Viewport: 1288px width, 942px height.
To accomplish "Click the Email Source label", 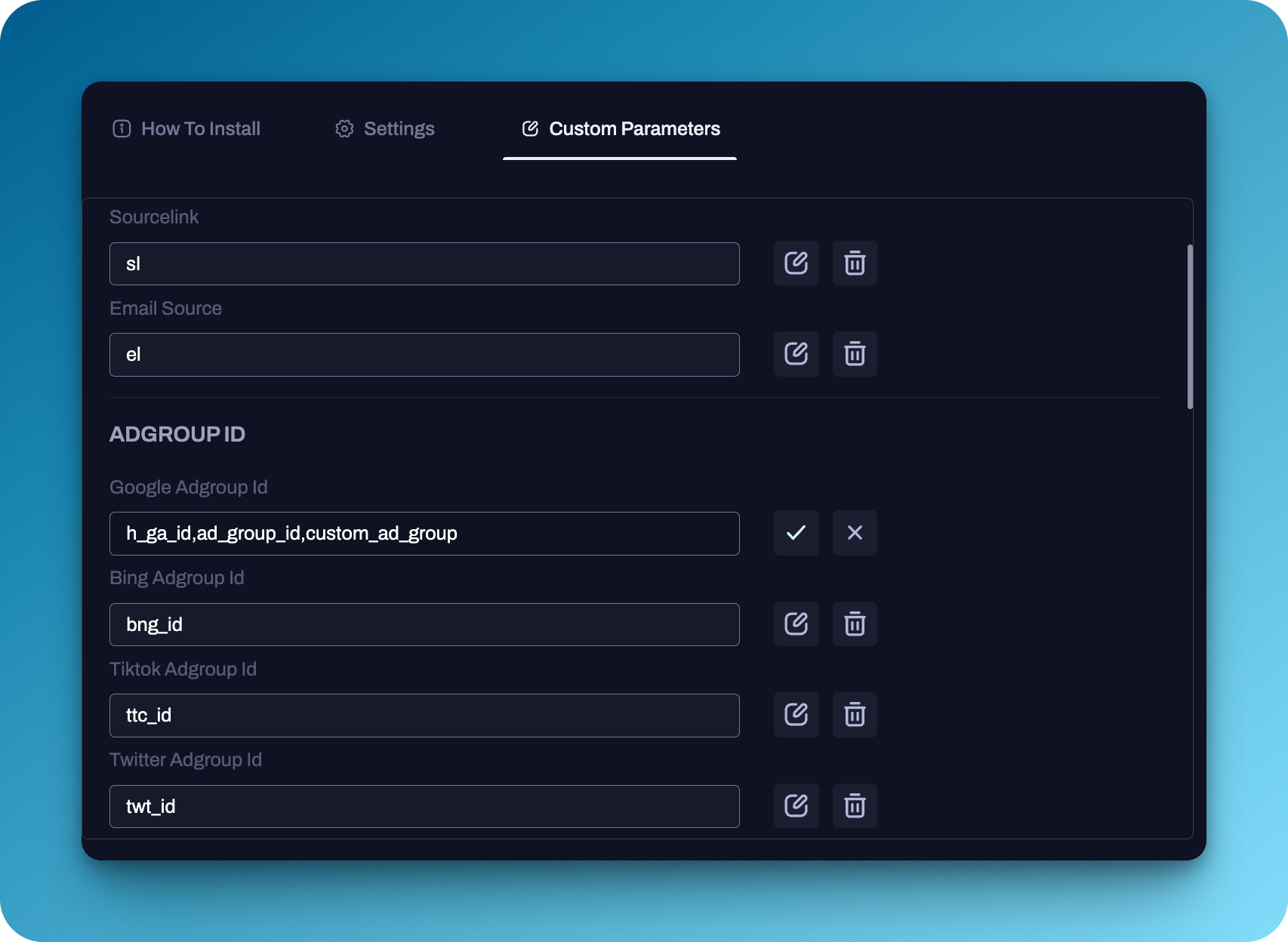I will (x=165, y=308).
